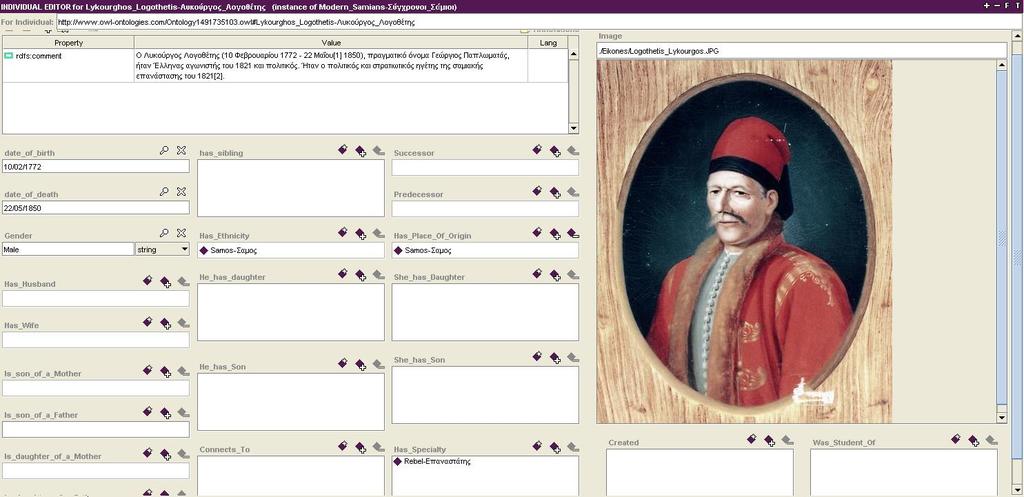Image resolution: width=1024 pixels, height=497 pixels.
Task: Click the magnifier icon next to date_of_death
Action: click(164, 192)
